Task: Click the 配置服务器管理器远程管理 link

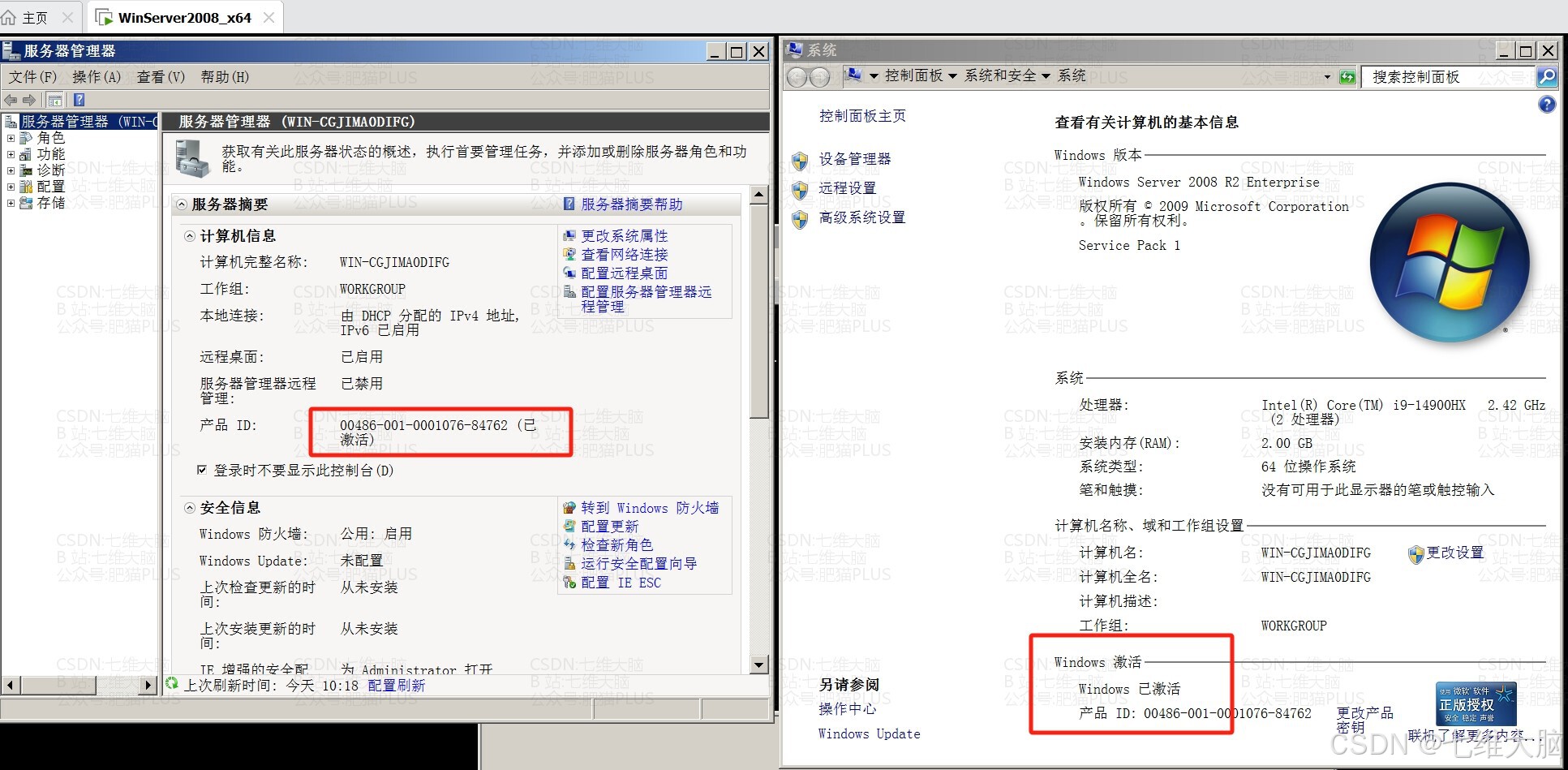Action: (647, 299)
